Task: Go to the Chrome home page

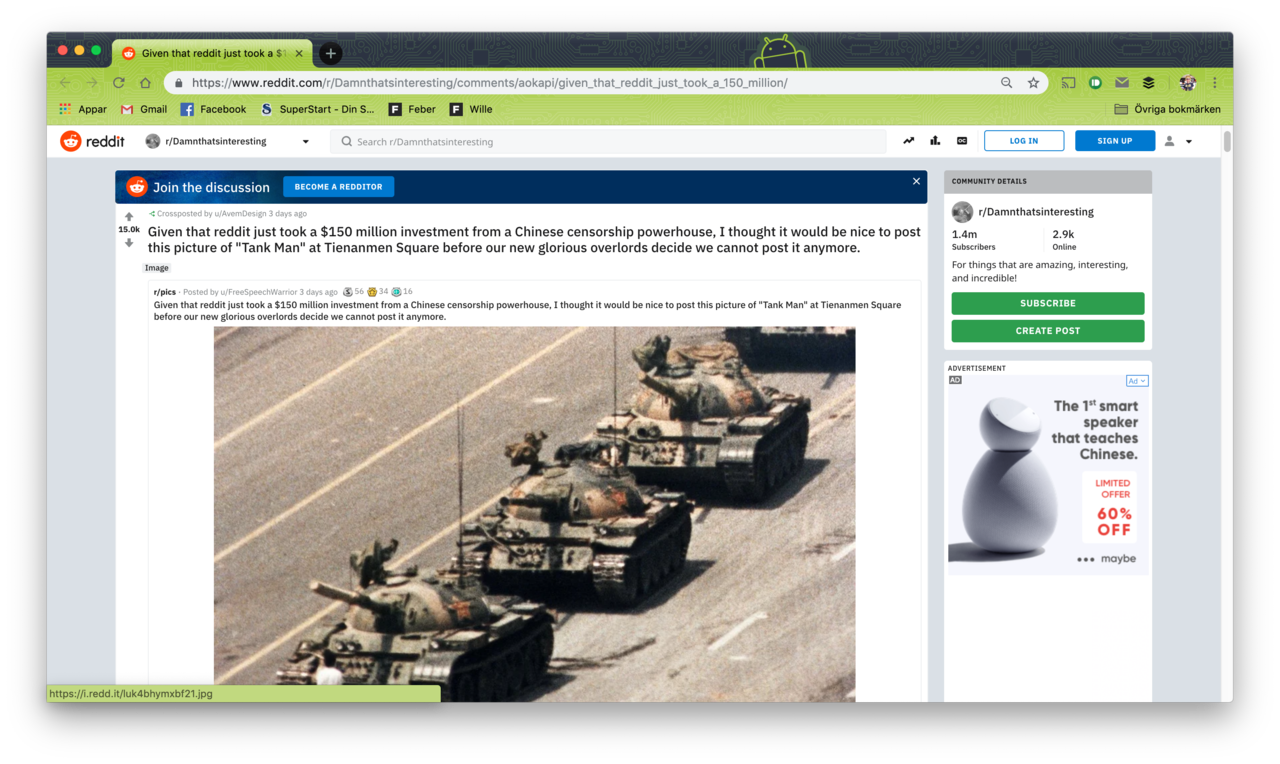Action: pyautogui.click(x=145, y=83)
